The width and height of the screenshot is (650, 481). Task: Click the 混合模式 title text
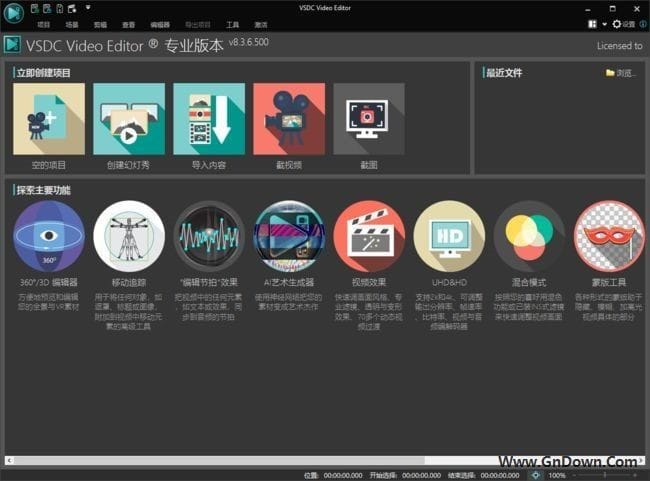(x=529, y=282)
